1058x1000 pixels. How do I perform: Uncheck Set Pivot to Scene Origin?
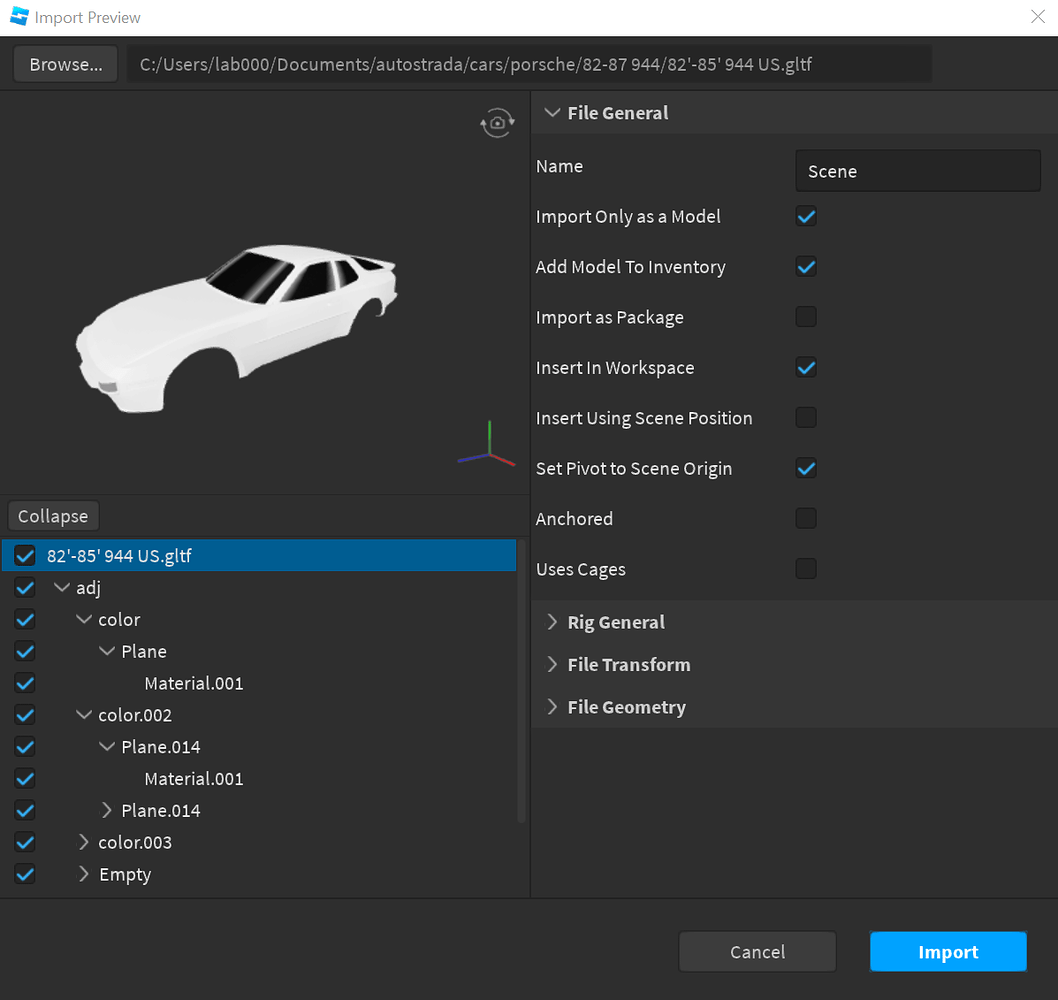[x=806, y=468]
